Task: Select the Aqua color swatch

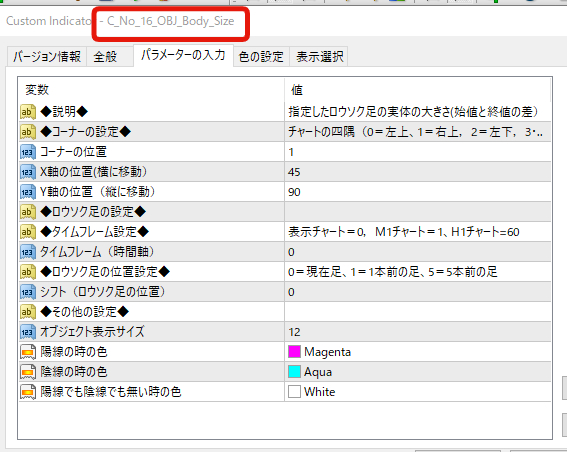Action: pyautogui.click(x=294, y=371)
